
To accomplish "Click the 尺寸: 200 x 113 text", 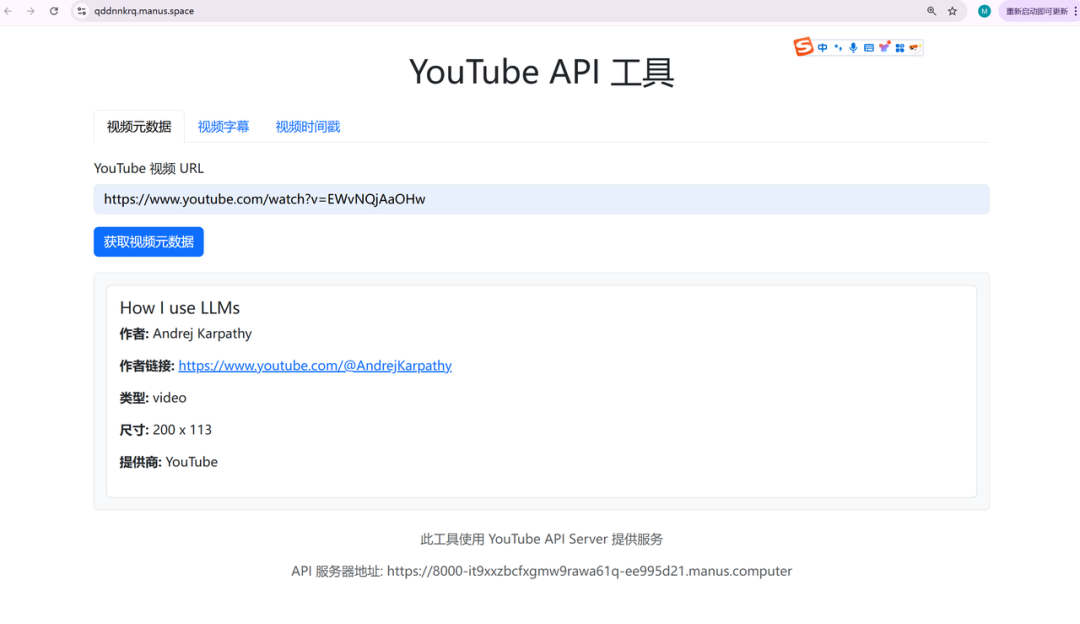I will 166,430.
